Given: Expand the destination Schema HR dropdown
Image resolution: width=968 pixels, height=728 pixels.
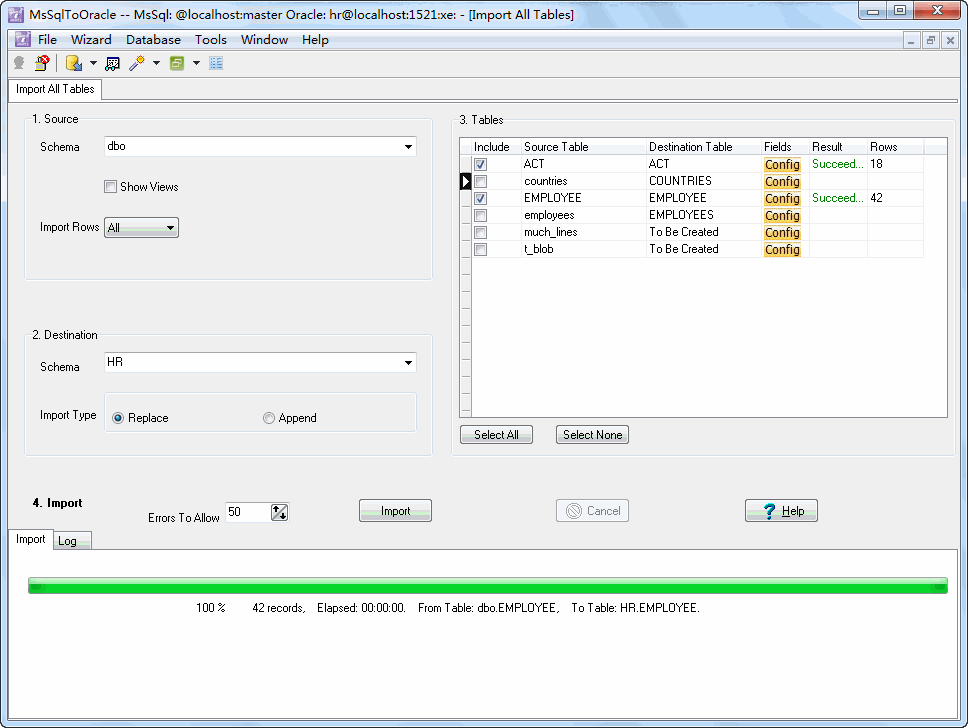Looking at the screenshot, I should (408, 362).
